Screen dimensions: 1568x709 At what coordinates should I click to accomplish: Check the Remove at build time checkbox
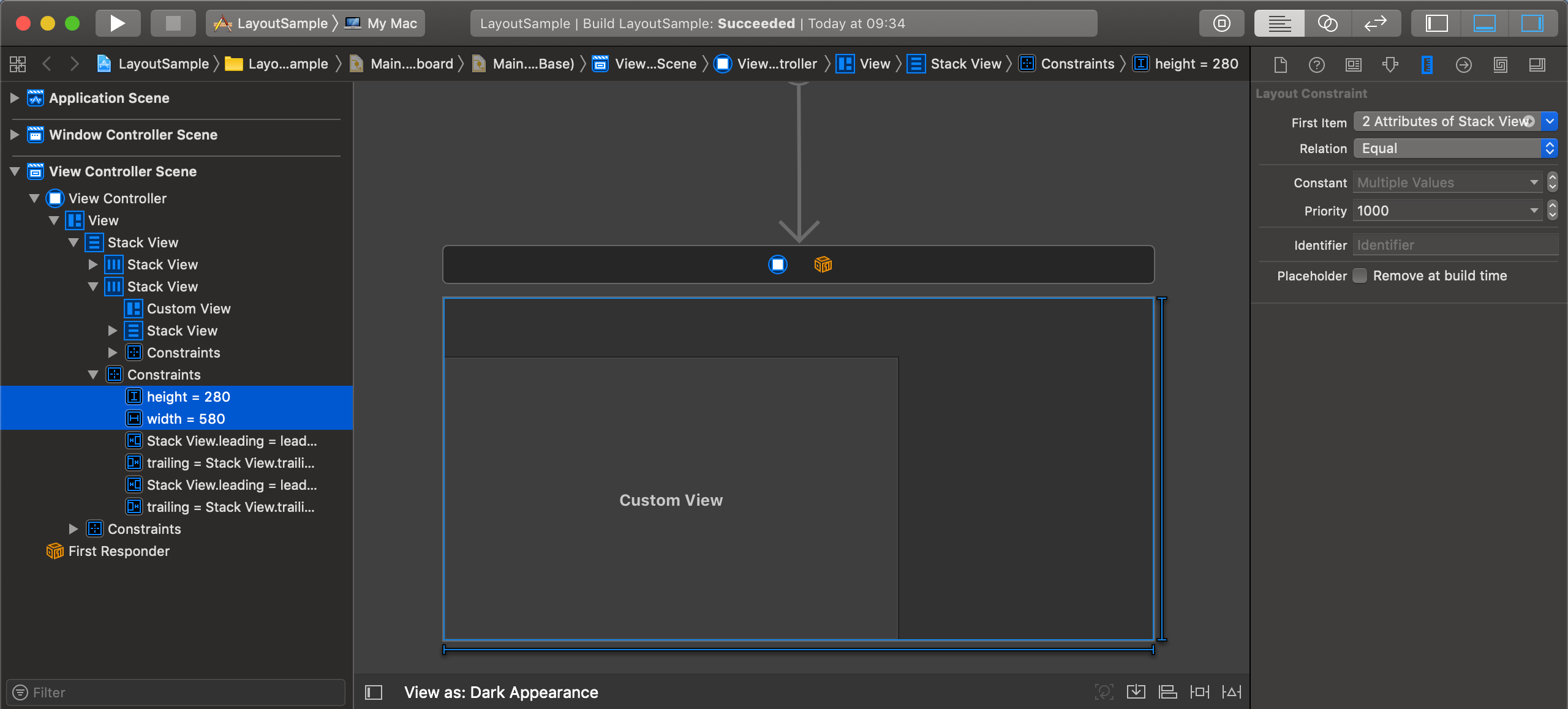point(1359,276)
